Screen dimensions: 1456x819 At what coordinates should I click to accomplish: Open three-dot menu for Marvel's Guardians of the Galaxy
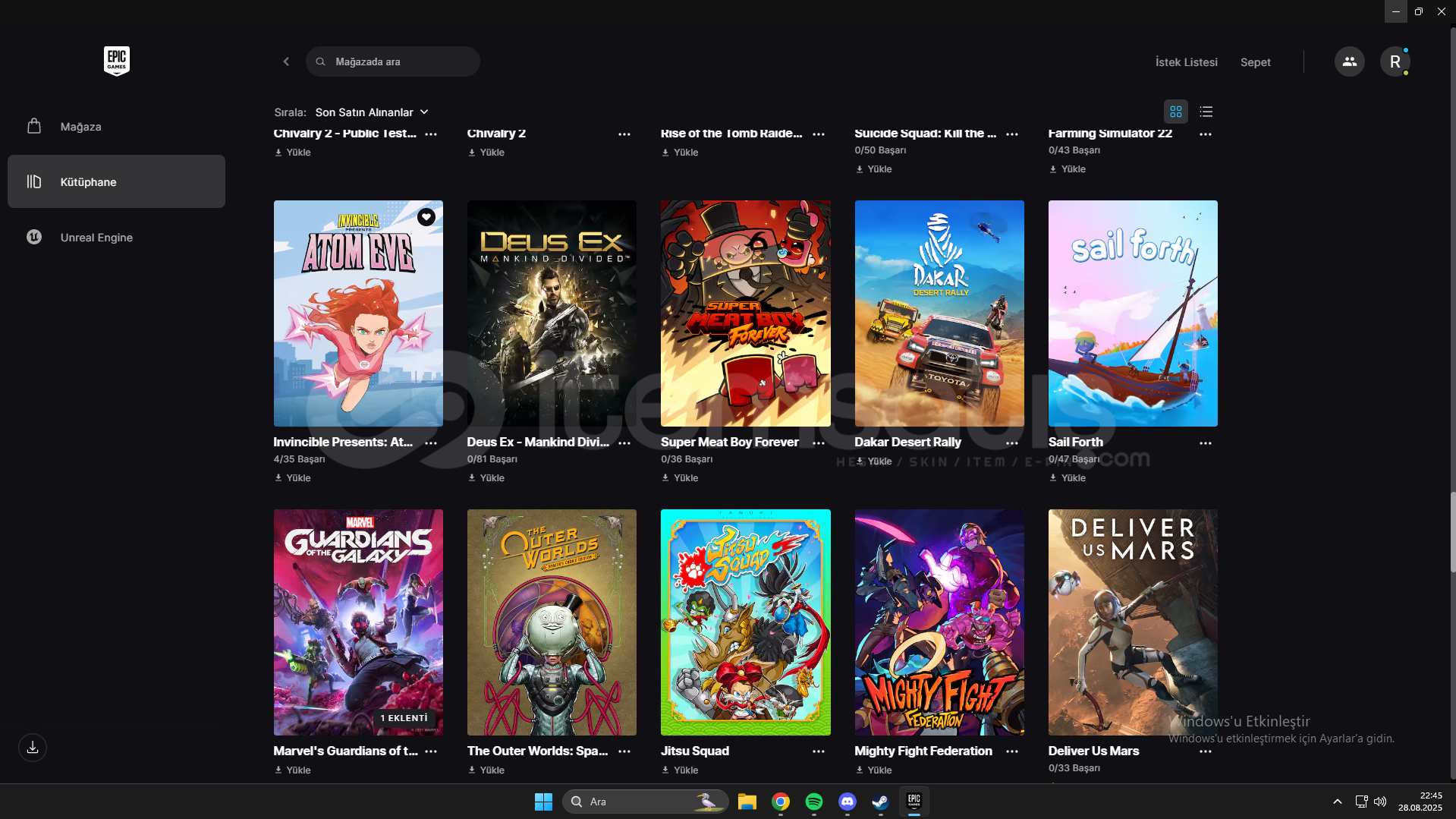point(431,751)
